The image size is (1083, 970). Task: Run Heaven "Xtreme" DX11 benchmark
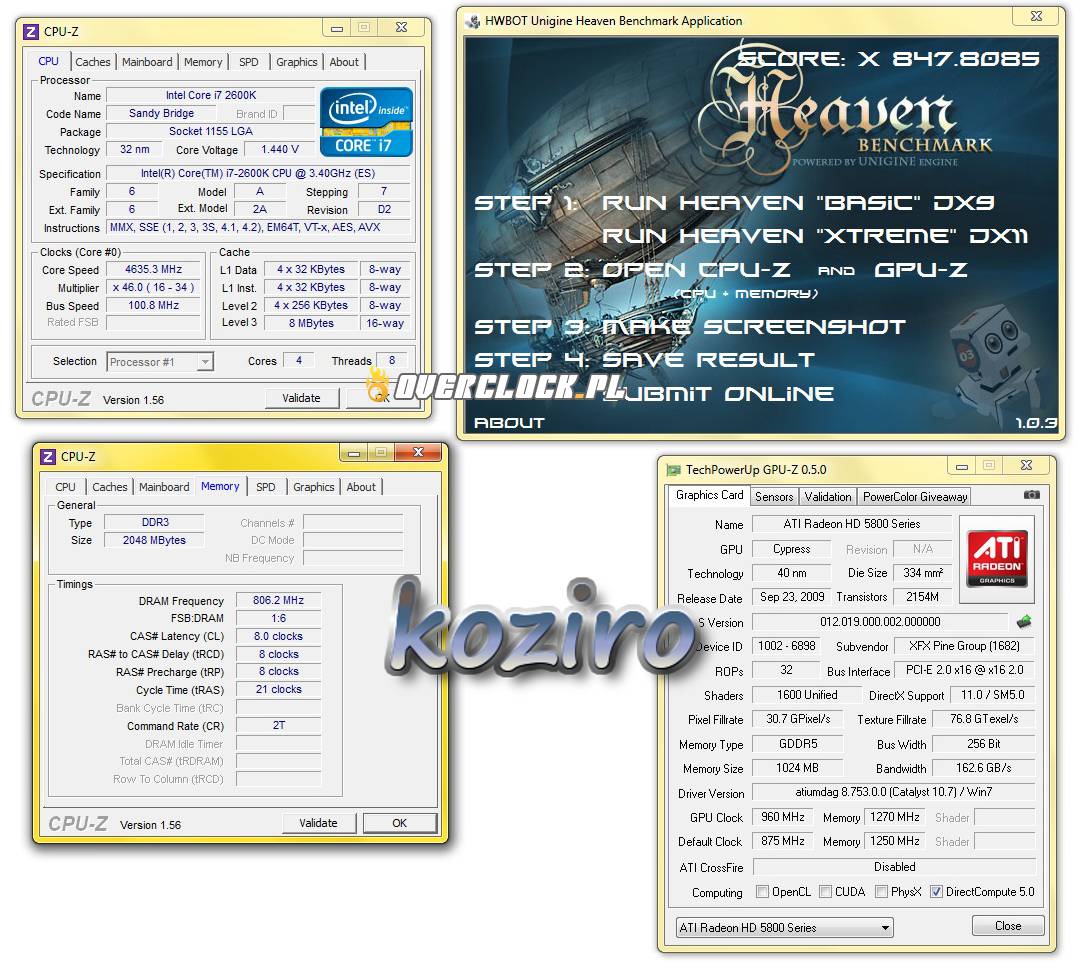tap(815, 236)
